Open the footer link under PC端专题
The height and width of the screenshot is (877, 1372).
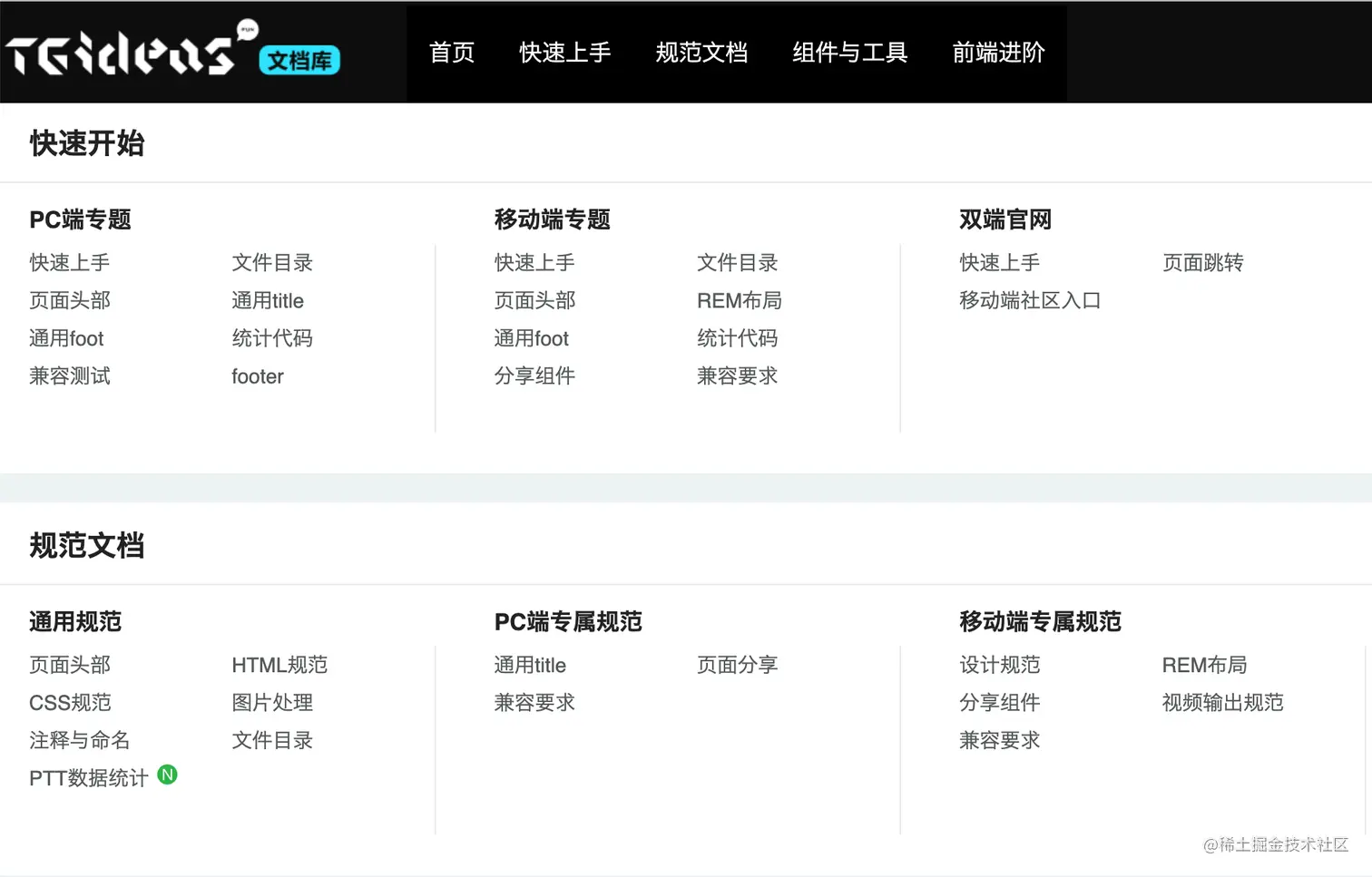pyautogui.click(x=258, y=376)
